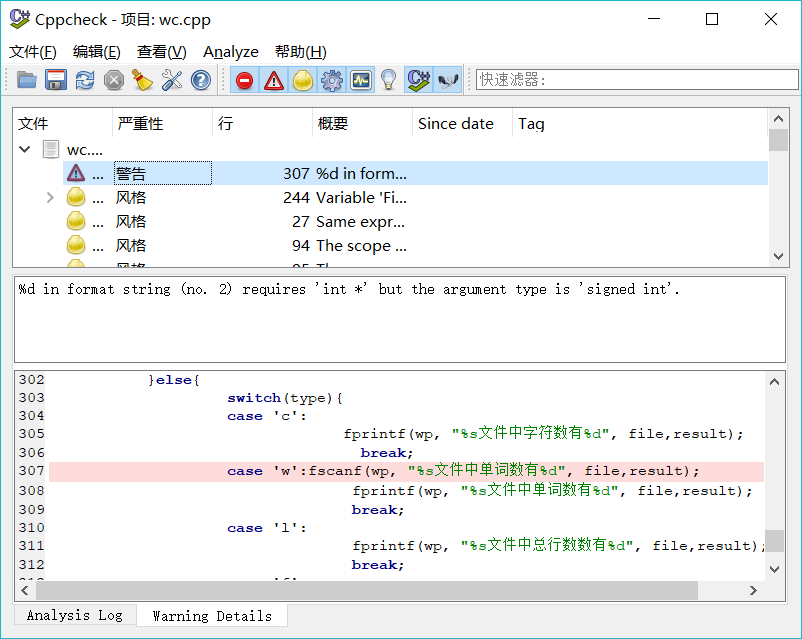Open the 编辑(E) menu

click(x=97, y=52)
